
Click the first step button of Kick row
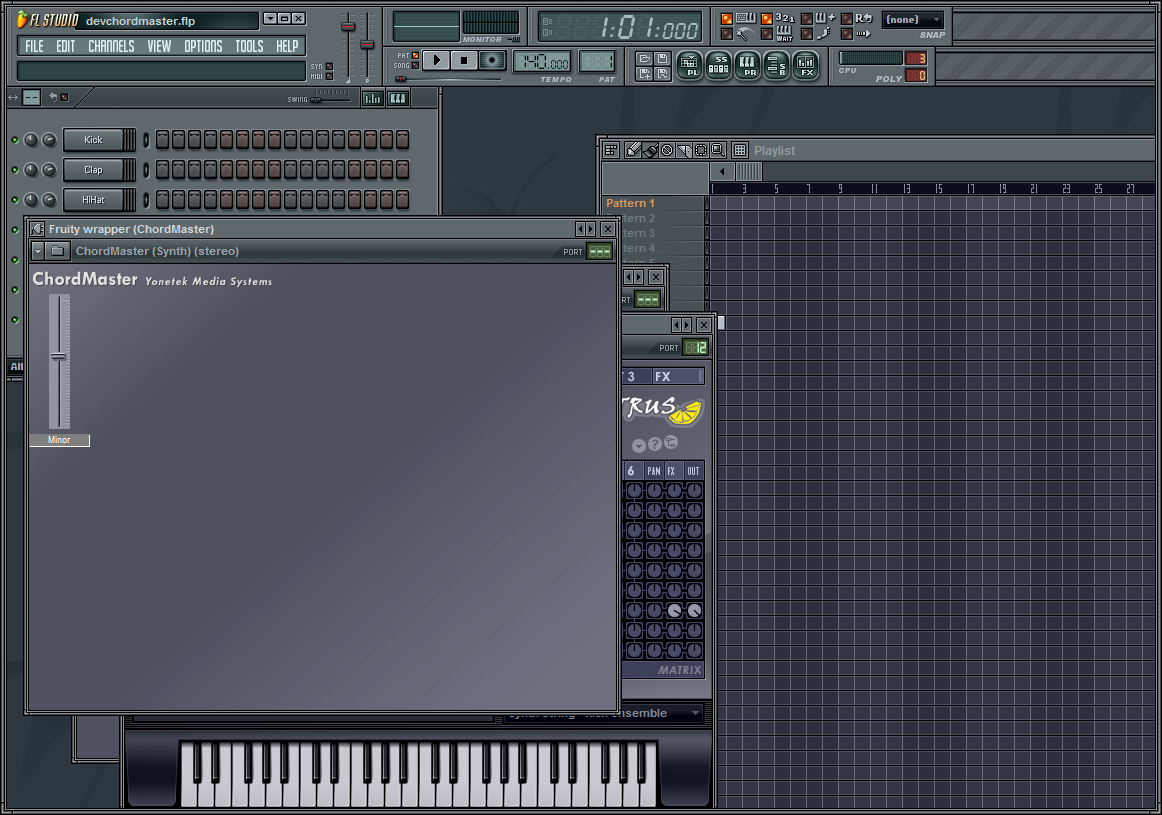[x=162, y=139]
